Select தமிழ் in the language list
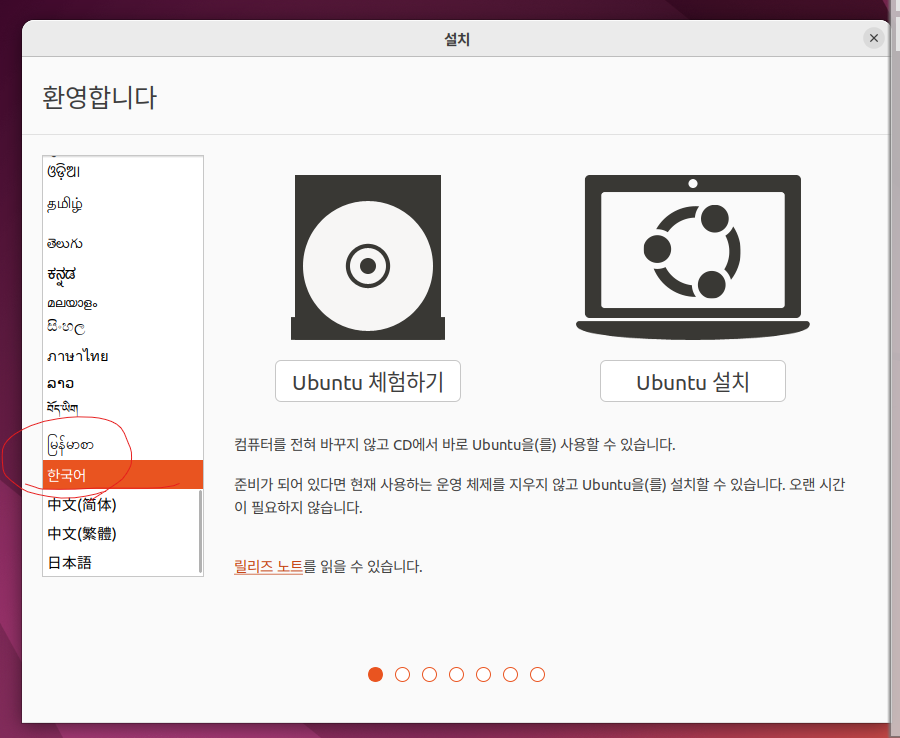This screenshot has height=738, width=900. [x=123, y=204]
